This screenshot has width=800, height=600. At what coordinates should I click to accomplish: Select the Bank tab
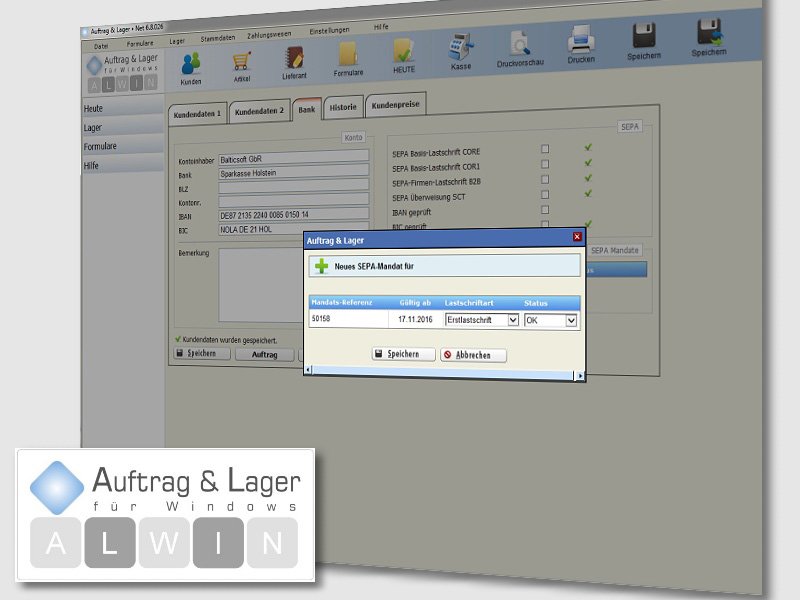pyautogui.click(x=307, y=109)
